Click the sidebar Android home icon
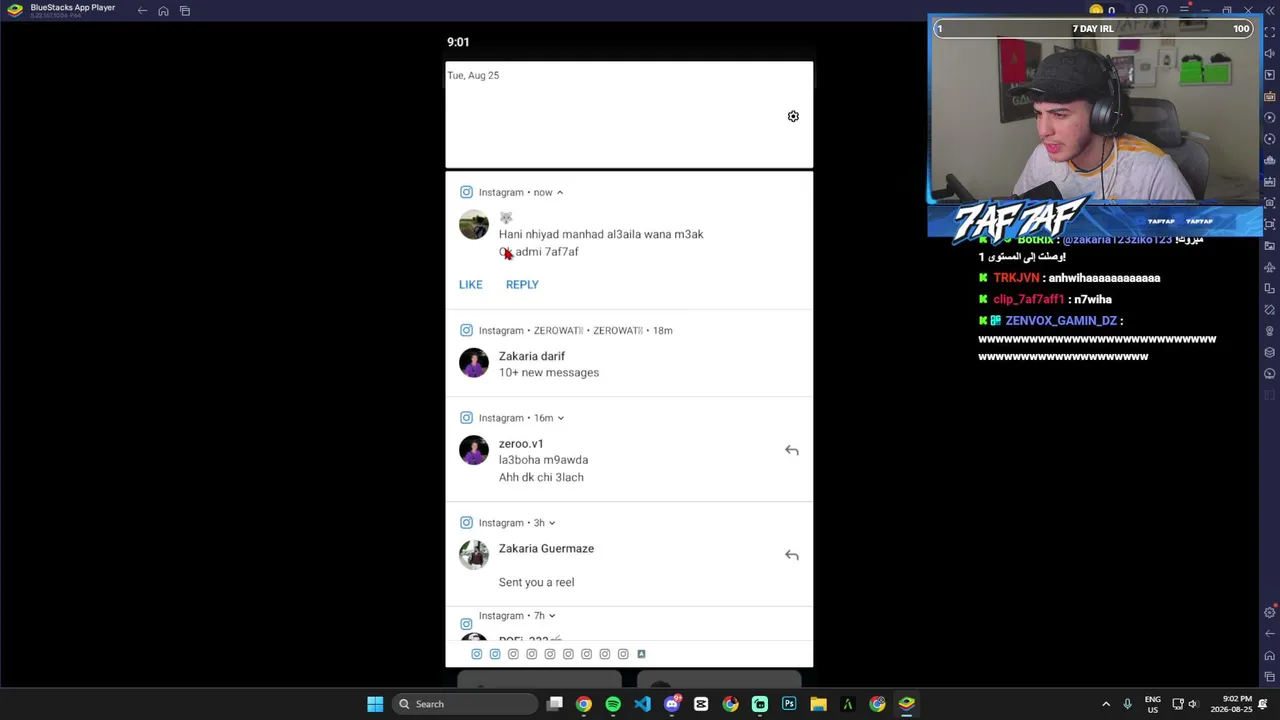This screenshot has width=1280, height=720. click(x=1270, y=656)
